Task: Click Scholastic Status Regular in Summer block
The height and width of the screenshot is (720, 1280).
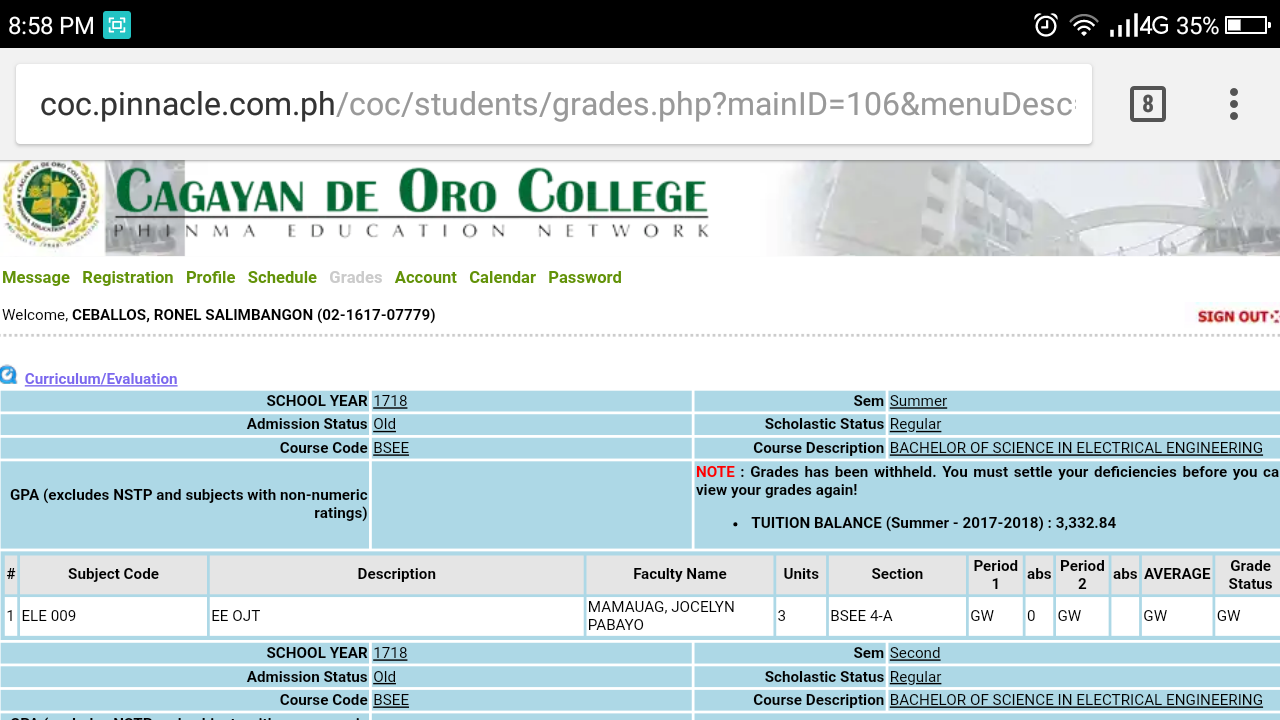Action: [x=915, y=424]
